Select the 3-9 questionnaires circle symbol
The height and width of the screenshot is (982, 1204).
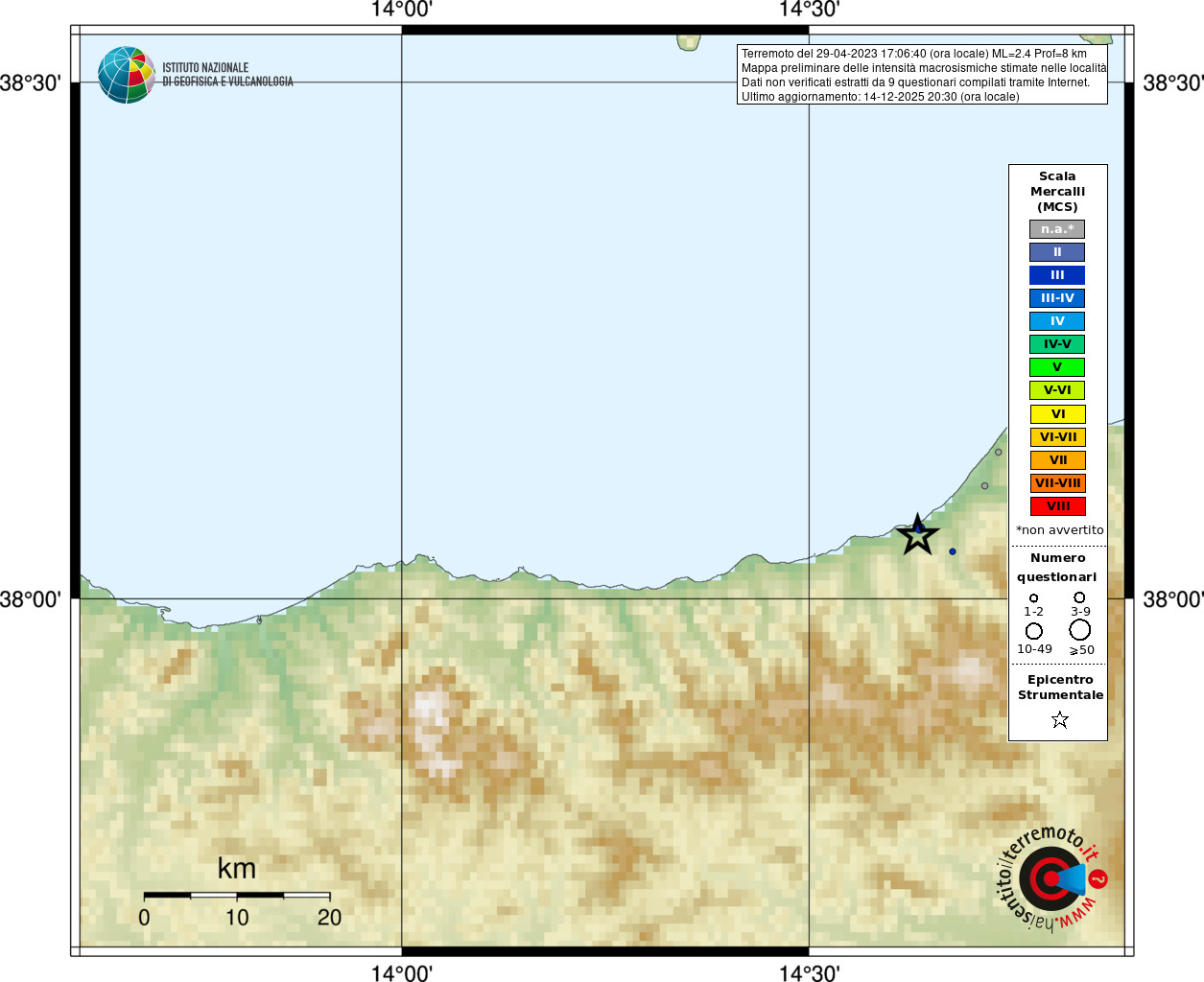coord(1079,596)
